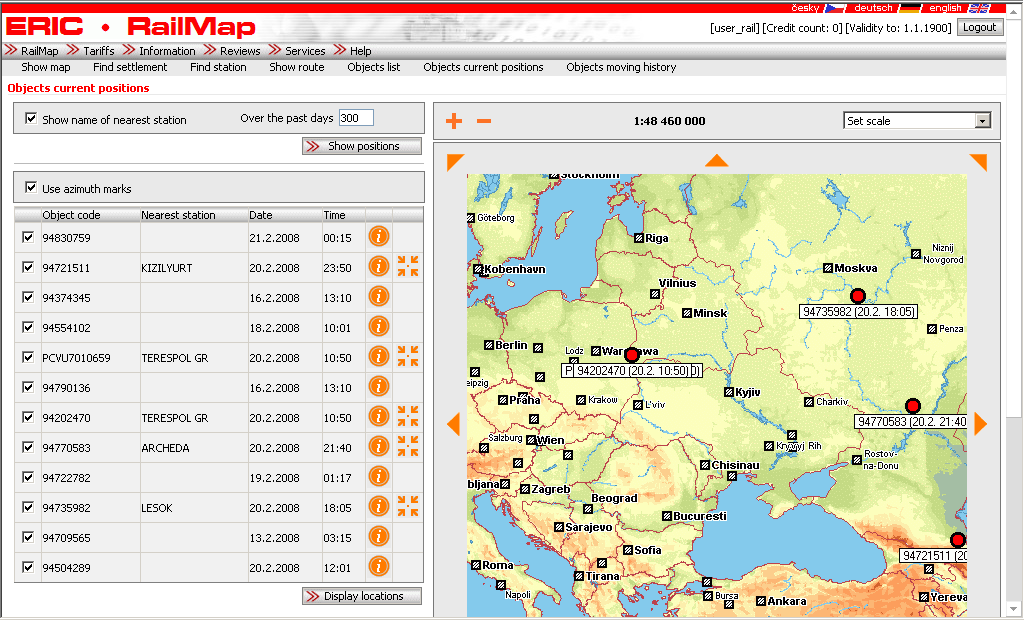Image resolution: width=1024 pixels, height=620 pixels.
Task: Uncheck object 94374345 checkbox
Action: pyautogui.click(x=28, y=297)
